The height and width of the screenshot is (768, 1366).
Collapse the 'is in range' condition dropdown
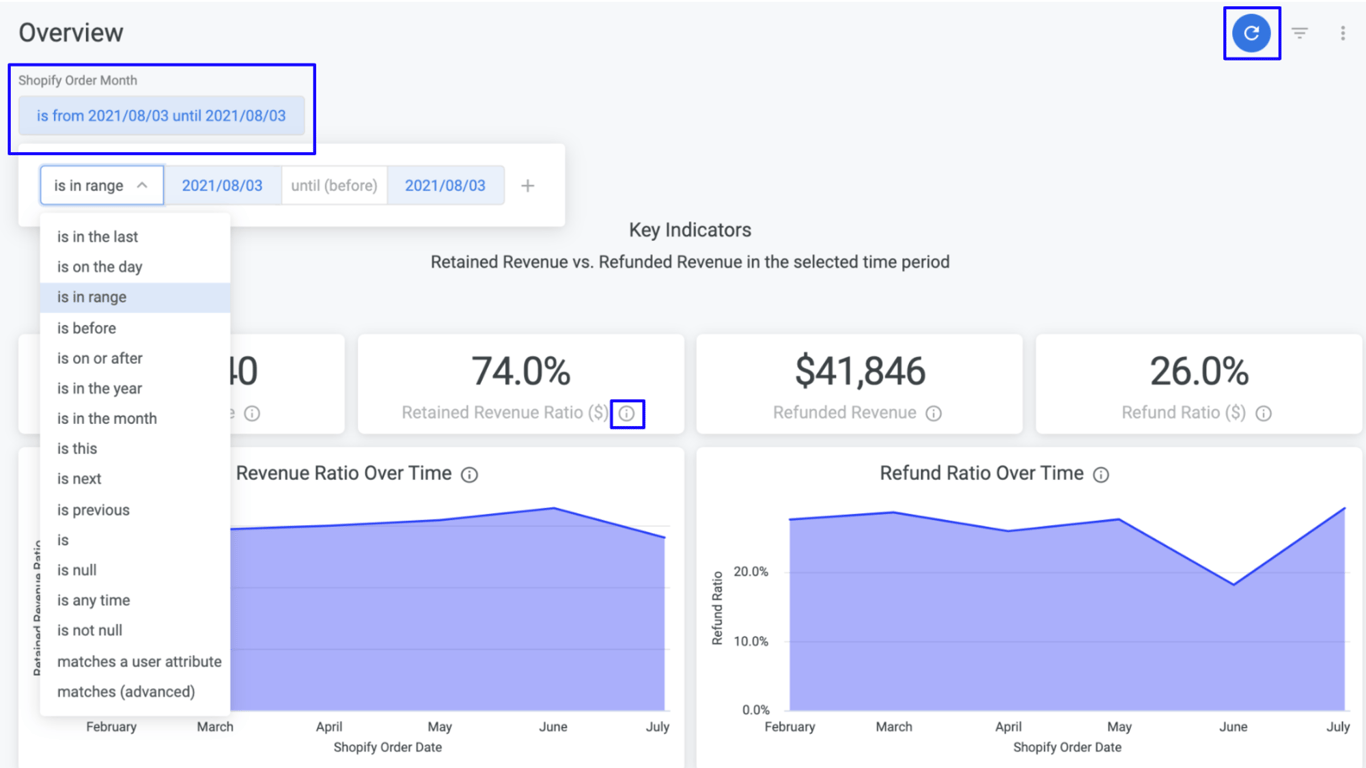[102, 185]
